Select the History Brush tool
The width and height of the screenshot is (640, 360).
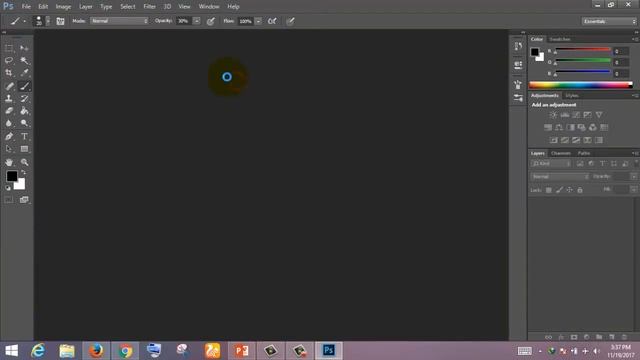(24, 98)
